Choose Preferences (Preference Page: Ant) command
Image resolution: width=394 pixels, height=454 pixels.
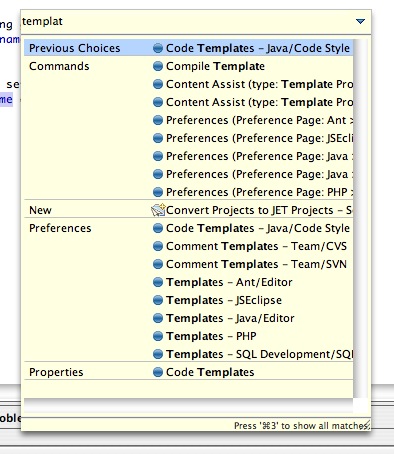point(259,120)
